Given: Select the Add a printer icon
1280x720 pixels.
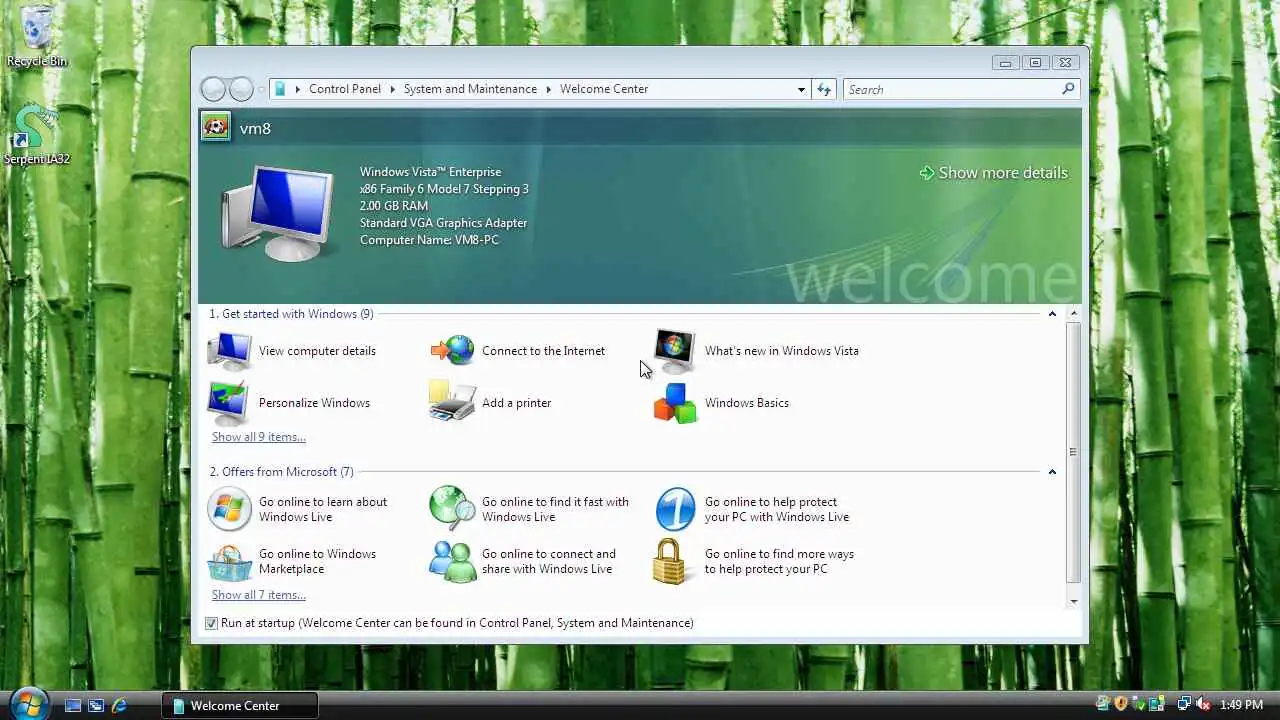Looking at the screenshot, I should click(452, 402).
